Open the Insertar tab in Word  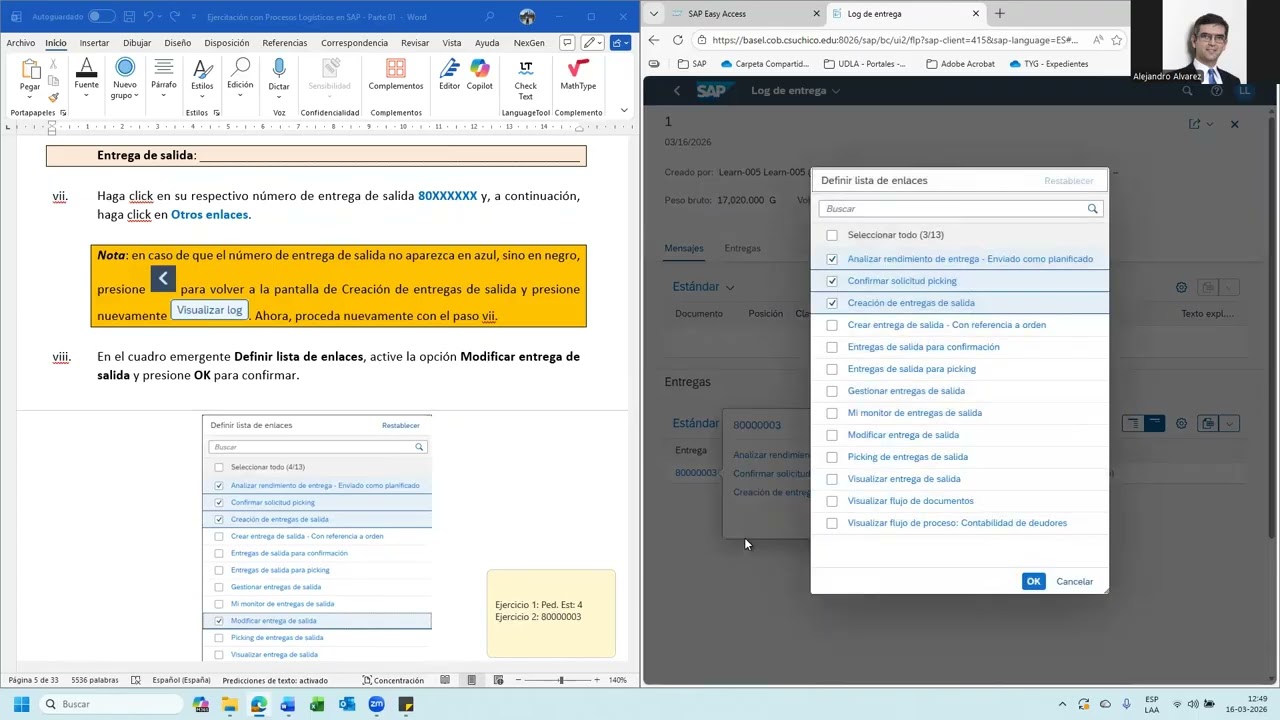(x=94, y=43)
